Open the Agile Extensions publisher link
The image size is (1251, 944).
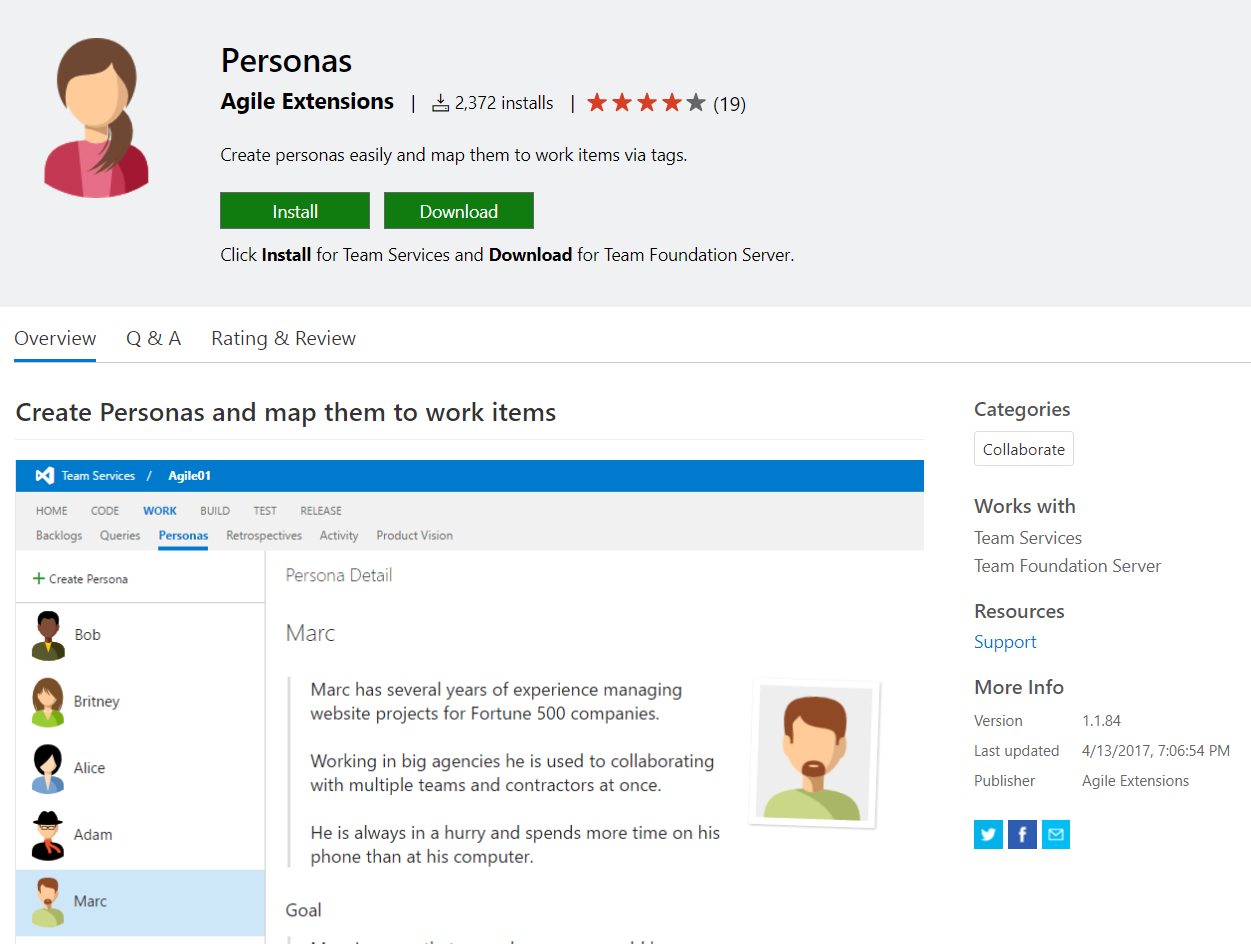pos(307,102)
